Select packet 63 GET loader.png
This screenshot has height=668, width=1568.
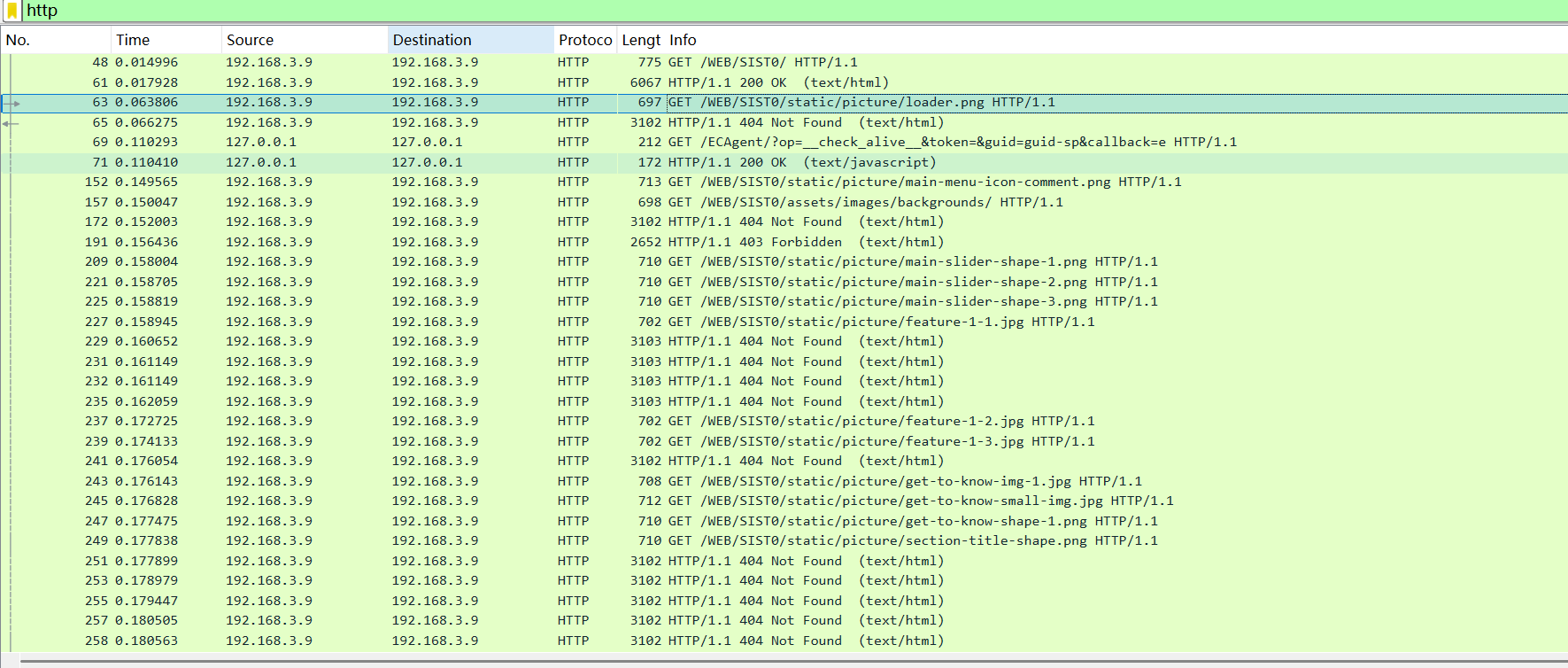point(784,102)
